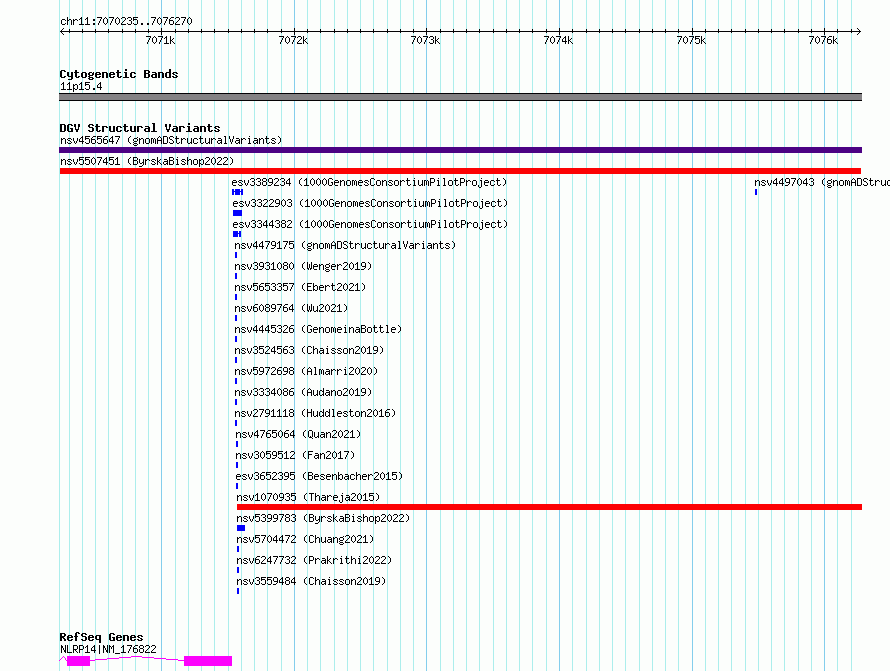Screen dimensions: 890x671
Task: Open nsv2791118 Huddleston2016 entry
Action: (x=315, y=413)
